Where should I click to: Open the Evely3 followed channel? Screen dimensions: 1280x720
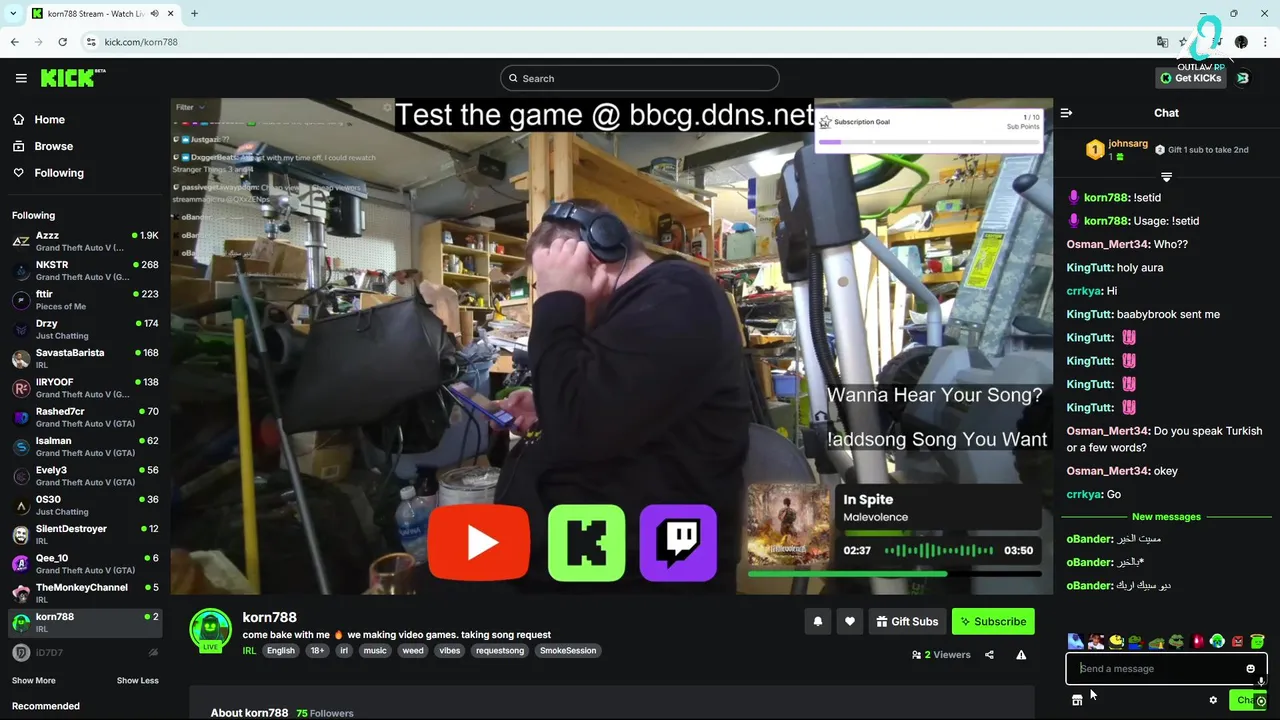click(84, 476)
